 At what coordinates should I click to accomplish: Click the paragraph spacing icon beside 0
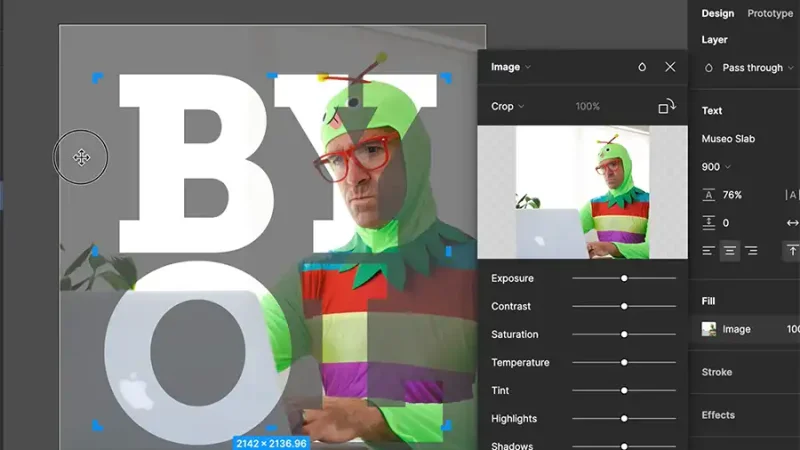(708, 222)
